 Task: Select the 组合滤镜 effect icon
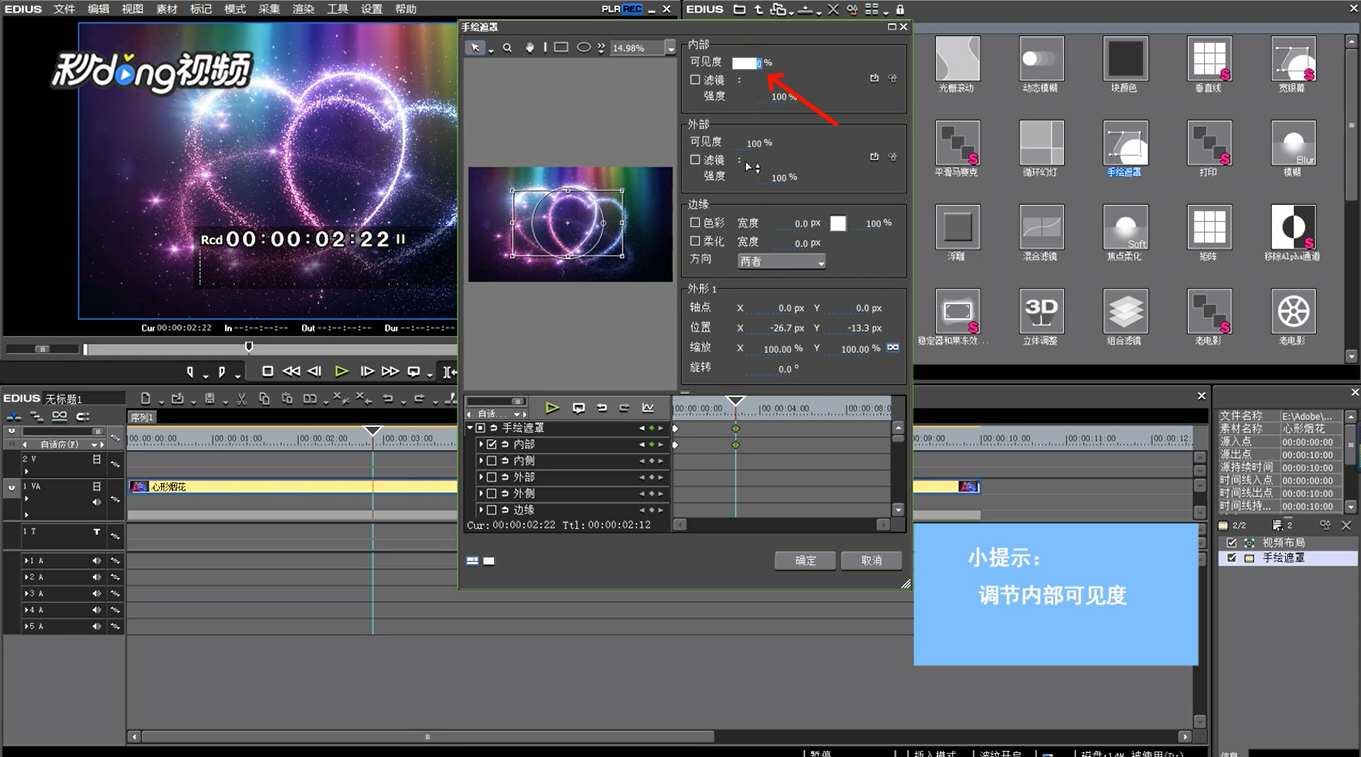(x=1125, y=311)
